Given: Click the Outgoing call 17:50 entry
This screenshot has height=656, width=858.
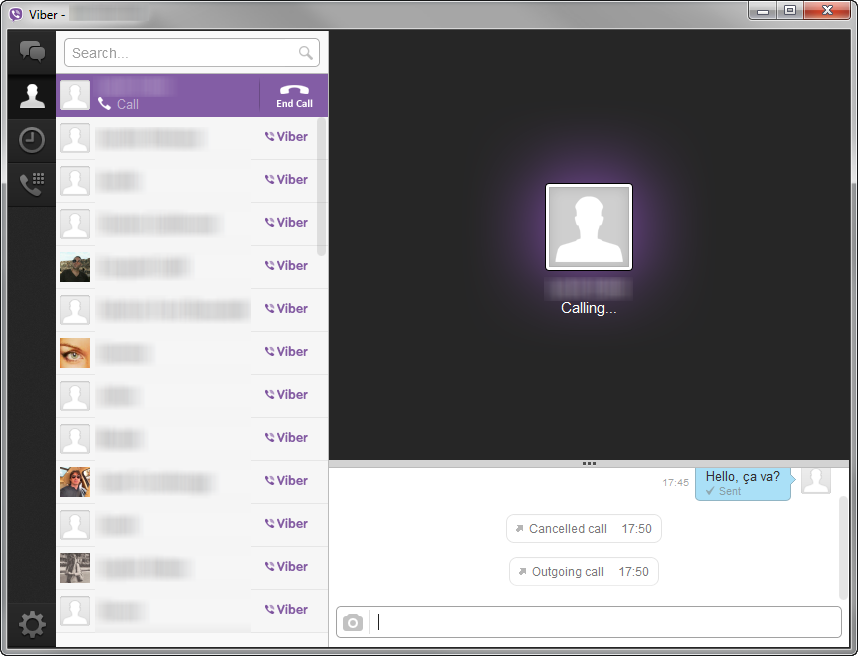Looking at the screenshot, I should click(x=583, y=572).
